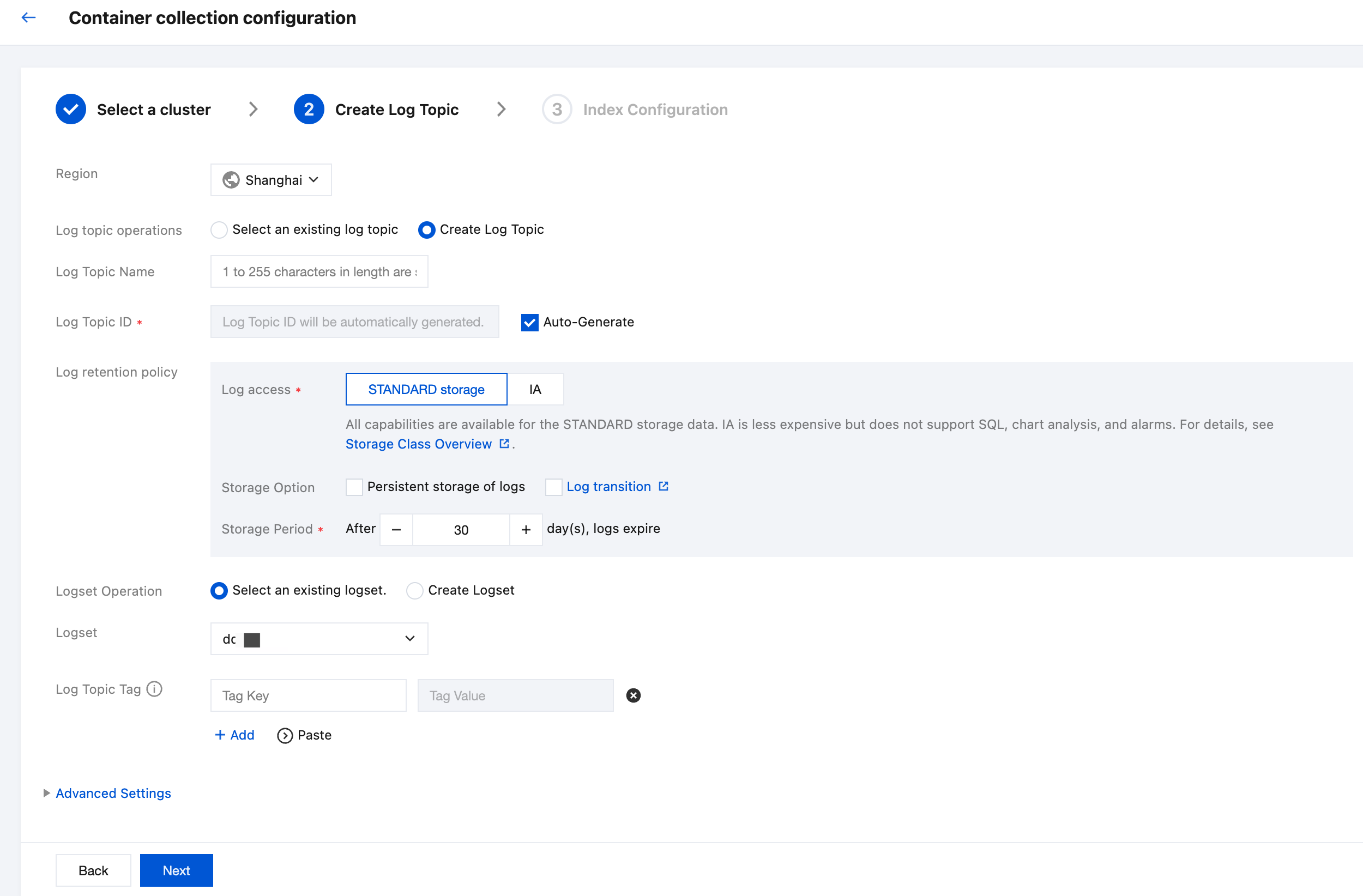The height and width of the screenshot is (896, 1363).
Task: Enable Persistent storage of logs
Action: coord(354,487)
